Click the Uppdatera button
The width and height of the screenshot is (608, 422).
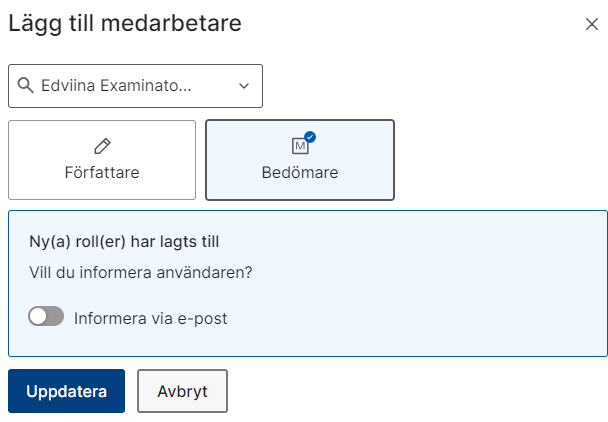[66, 391]
